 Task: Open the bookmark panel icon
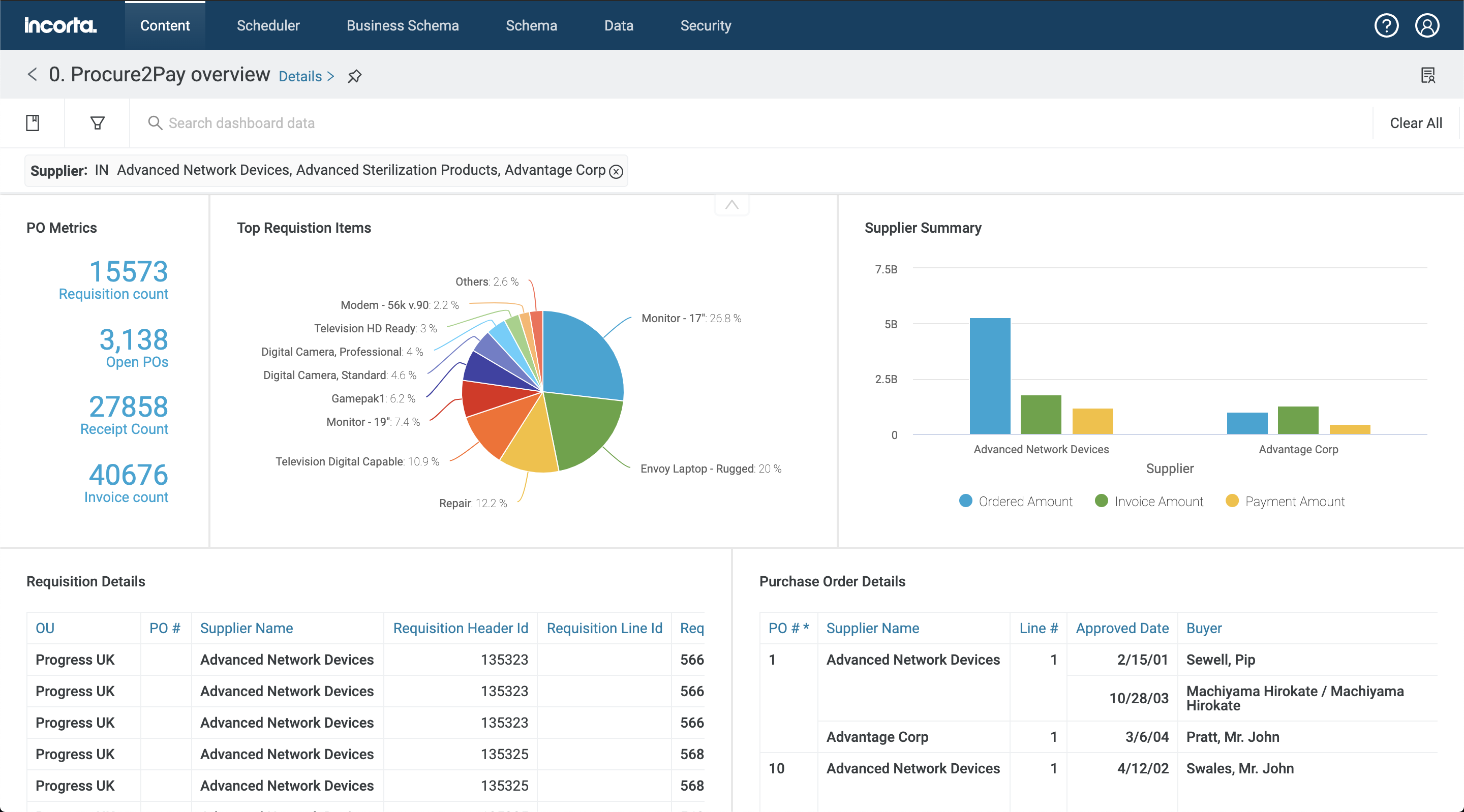coord(33,123)
